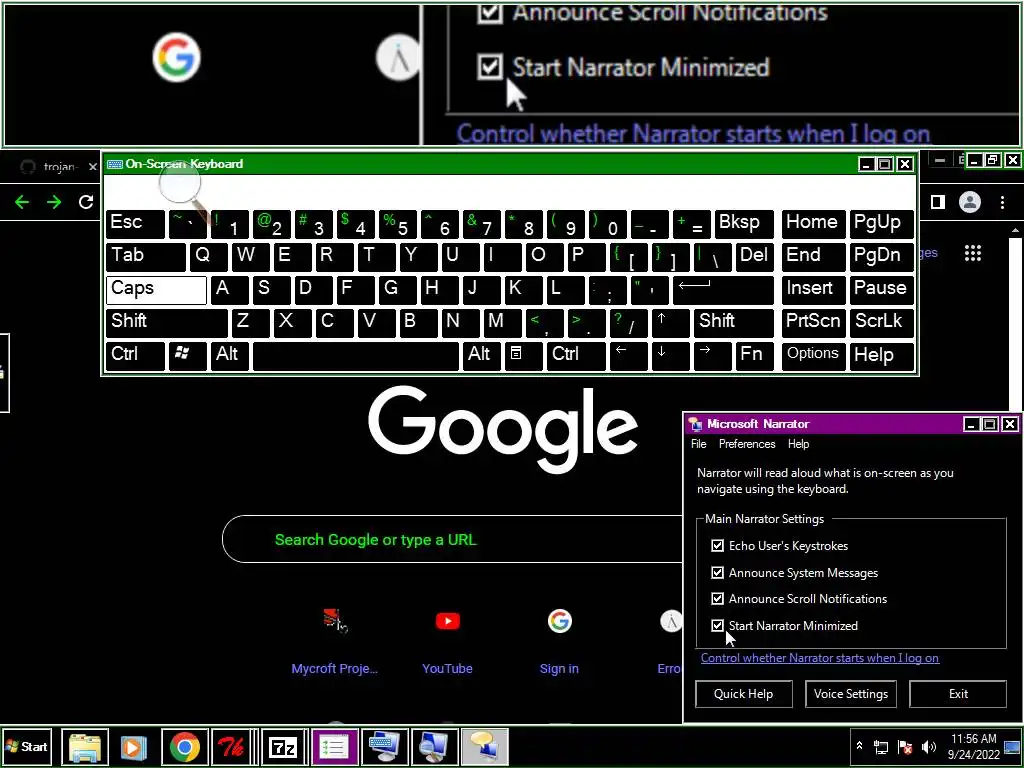Launch the media player taskbar icon
This screenshot has width=1024, height=768.
133,747
